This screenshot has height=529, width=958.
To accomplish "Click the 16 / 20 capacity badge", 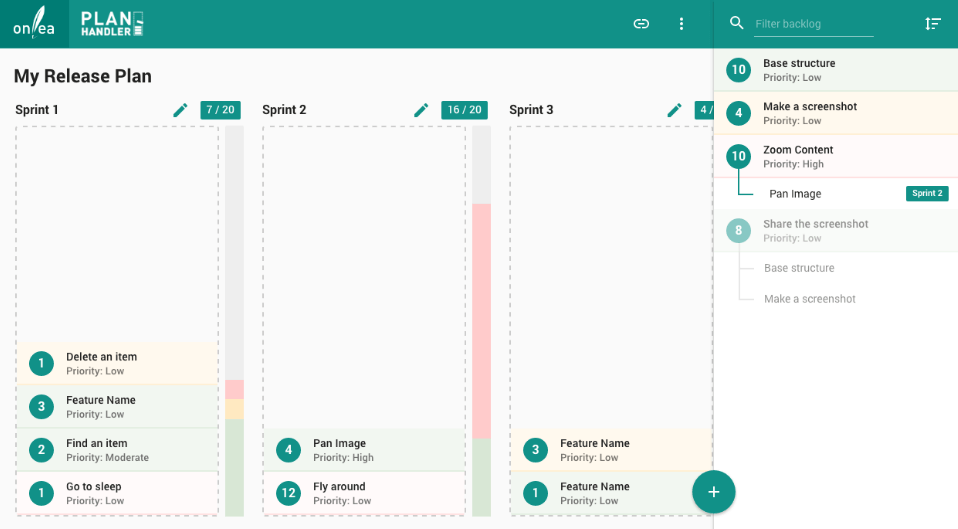I will point(464,110).
